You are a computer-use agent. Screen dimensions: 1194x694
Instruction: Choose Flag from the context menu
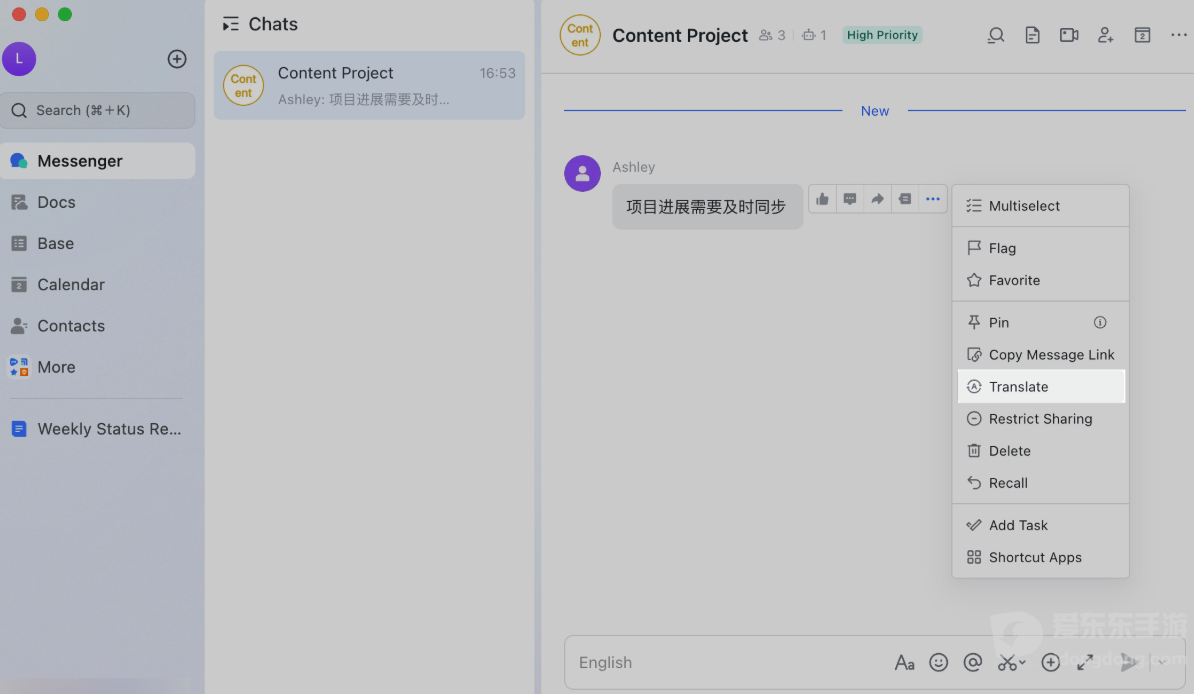1041,248
